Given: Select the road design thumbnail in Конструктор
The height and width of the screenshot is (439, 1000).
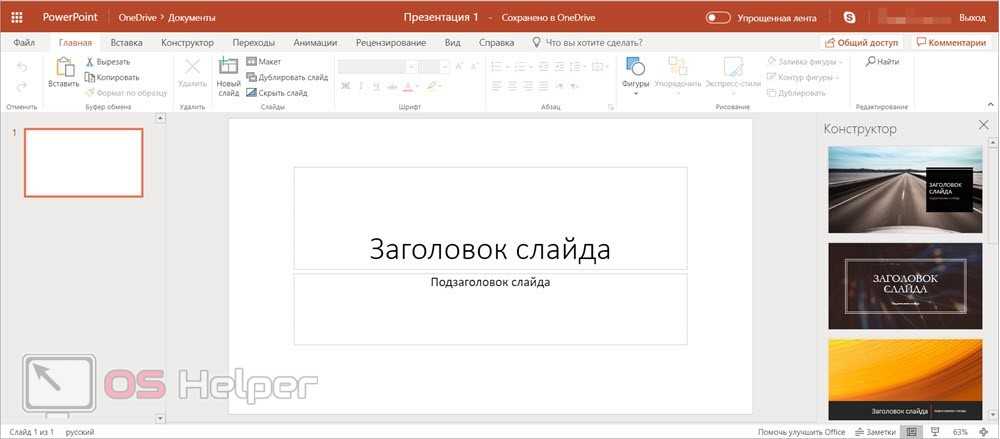Looking at the screenshot, I should tap(904, 190).
